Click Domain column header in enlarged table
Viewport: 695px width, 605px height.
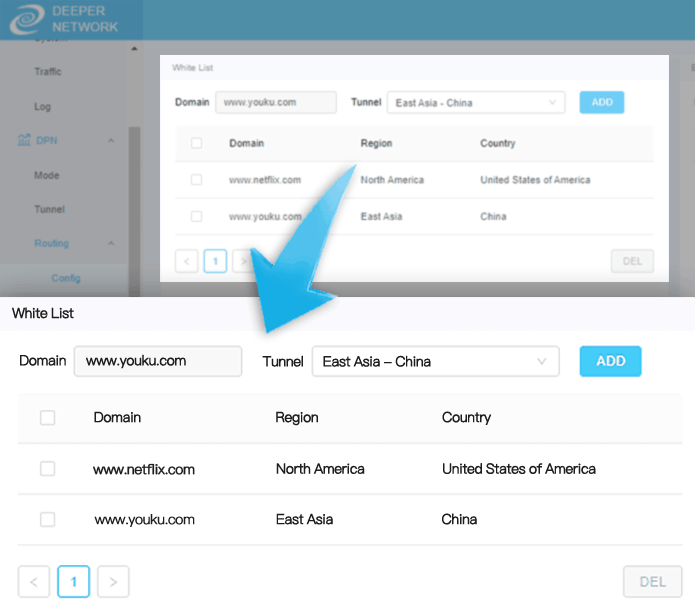117,418
